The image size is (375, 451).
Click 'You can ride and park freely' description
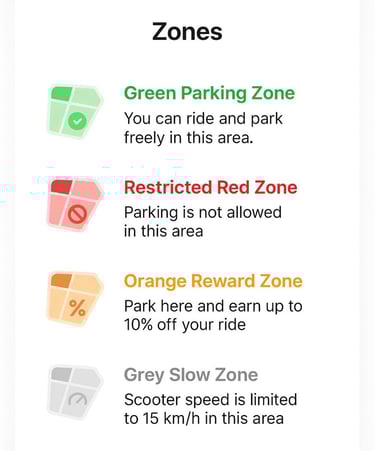(203, 128)
